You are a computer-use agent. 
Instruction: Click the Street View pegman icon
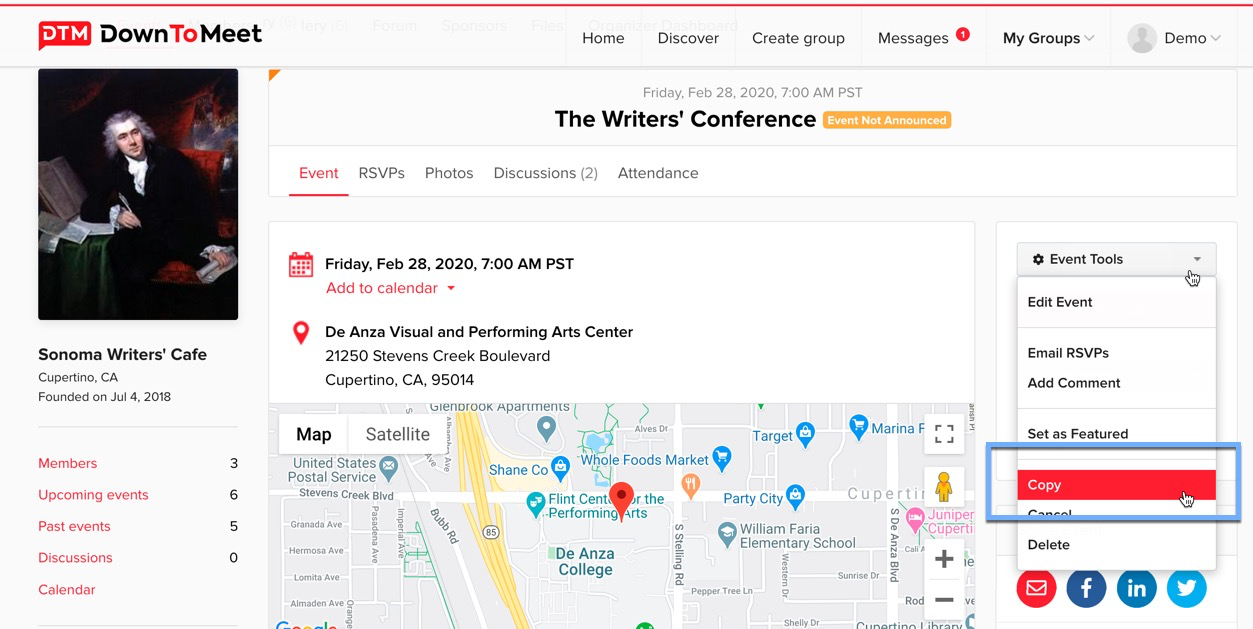coord(943,487)
